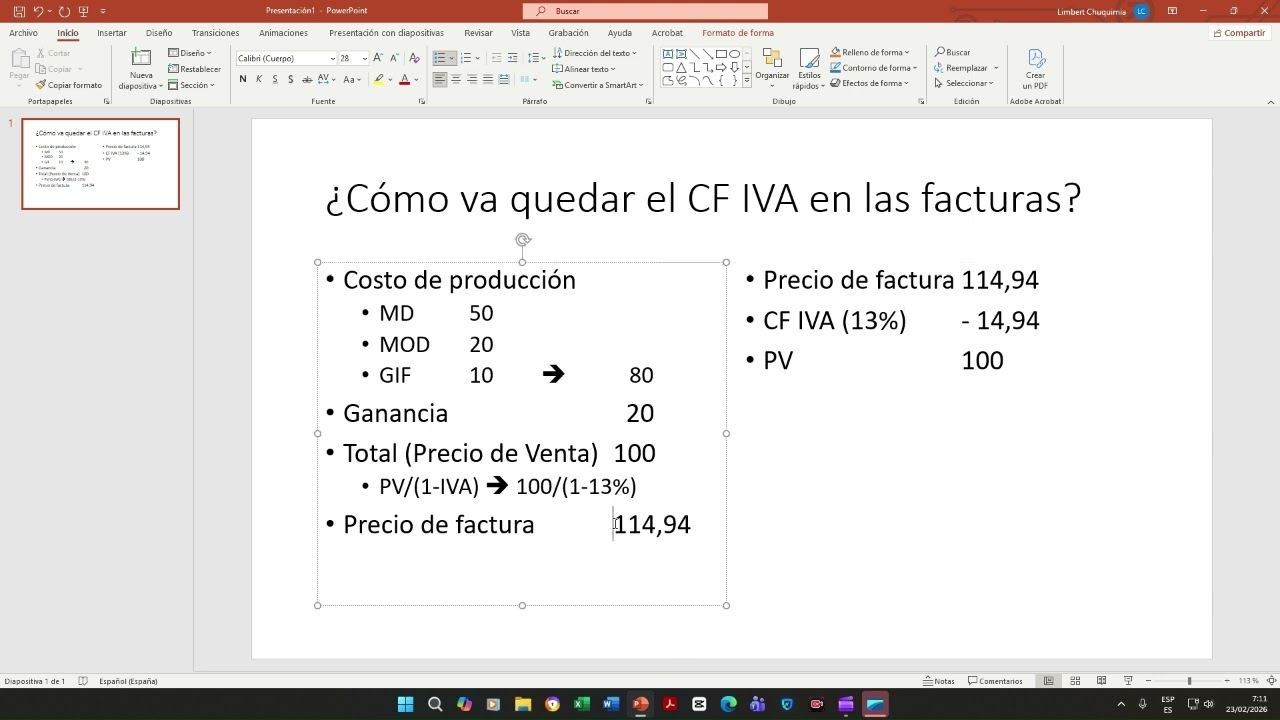The image size is (1280, 720).
Task: Toggle underline S formatting
Action: pyautogui.click(x=275, y=79)
